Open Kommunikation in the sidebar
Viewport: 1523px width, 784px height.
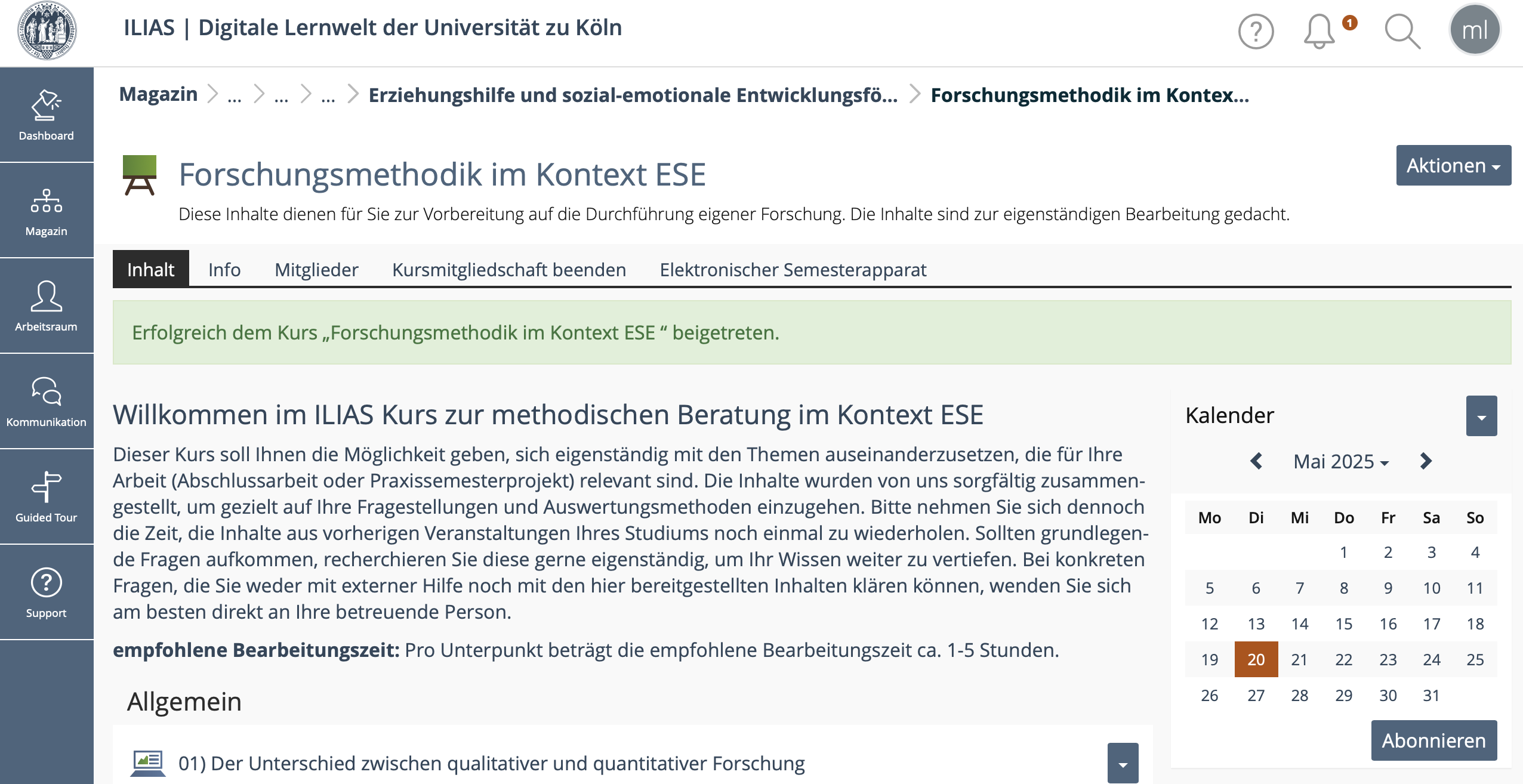tap(47, 402)
